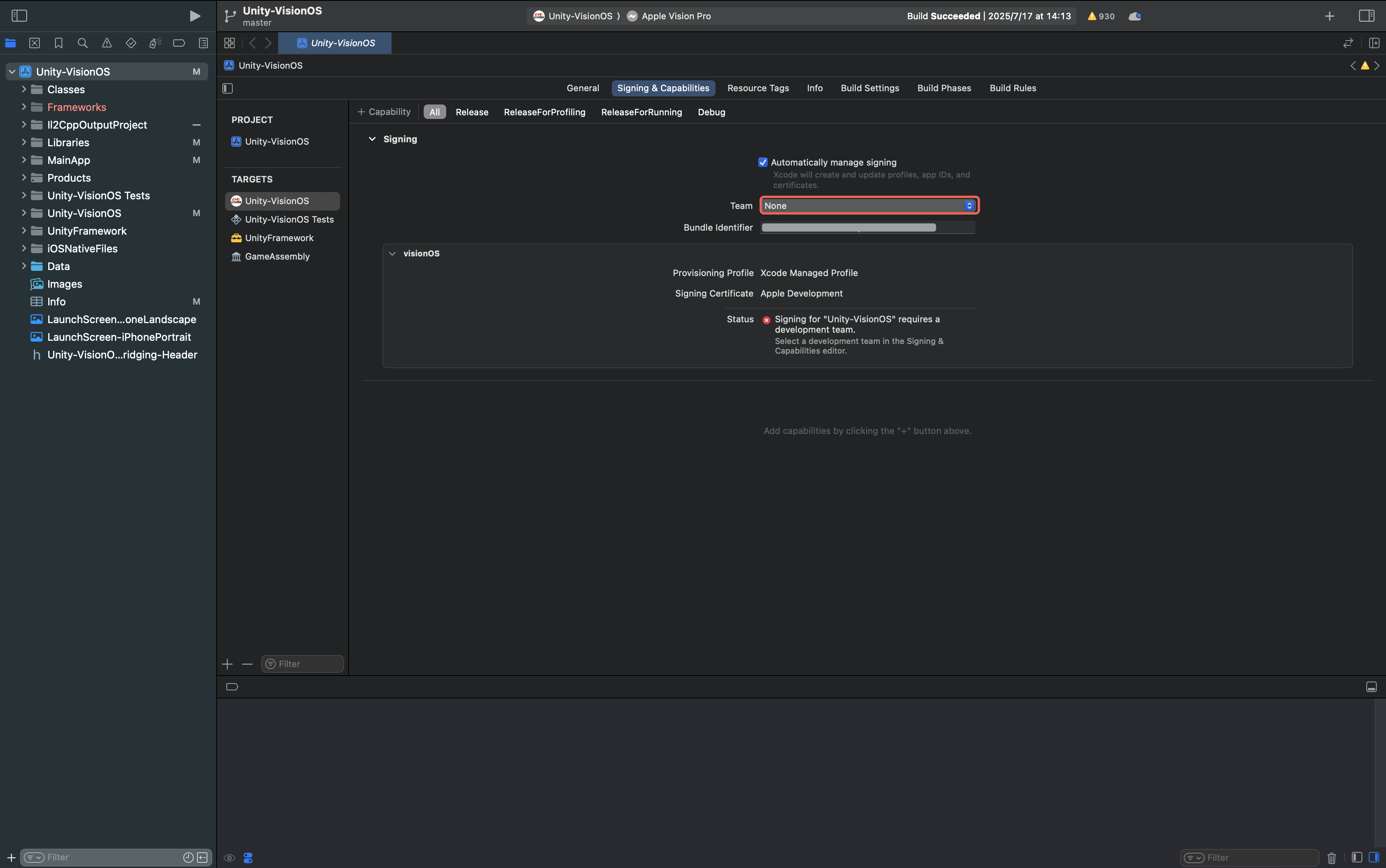Open the related items grid menu
This screenshot has width=1386, height=868.
click(230, 43)
